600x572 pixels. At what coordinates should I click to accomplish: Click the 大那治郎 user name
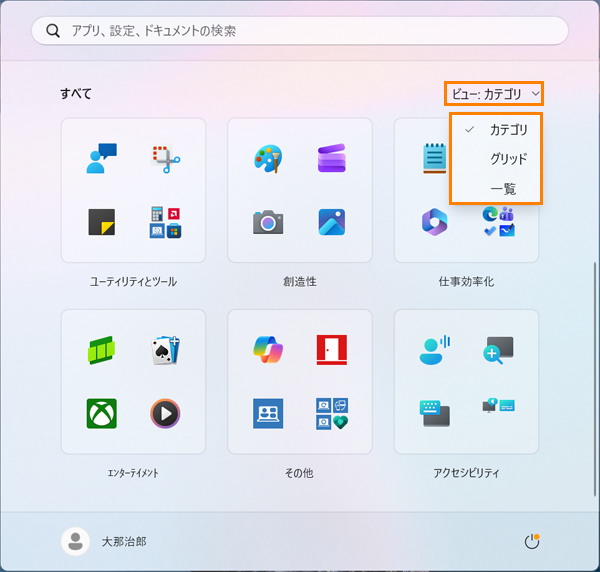pos(124,541)
